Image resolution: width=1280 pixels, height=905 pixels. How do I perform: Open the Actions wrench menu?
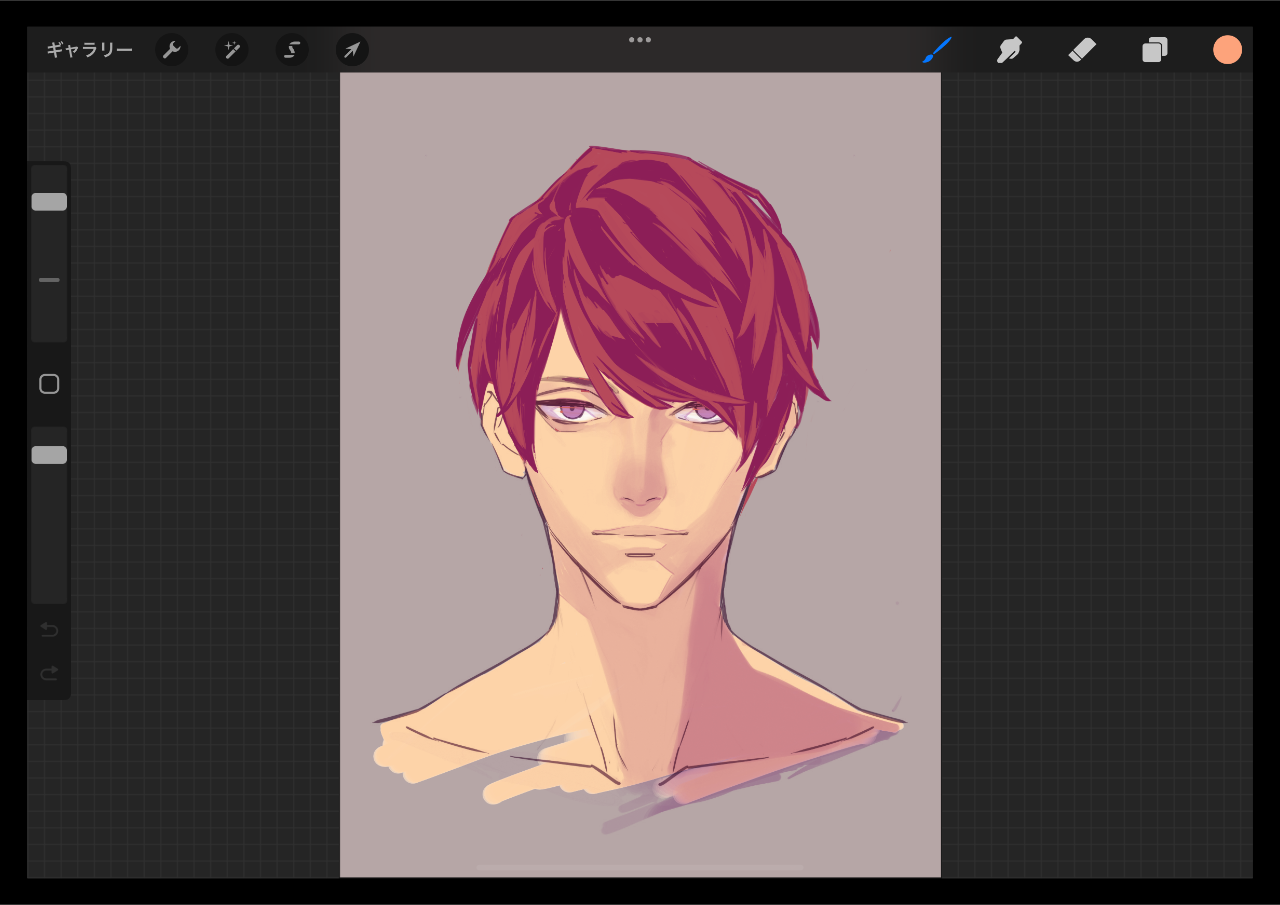click(171, 50)
